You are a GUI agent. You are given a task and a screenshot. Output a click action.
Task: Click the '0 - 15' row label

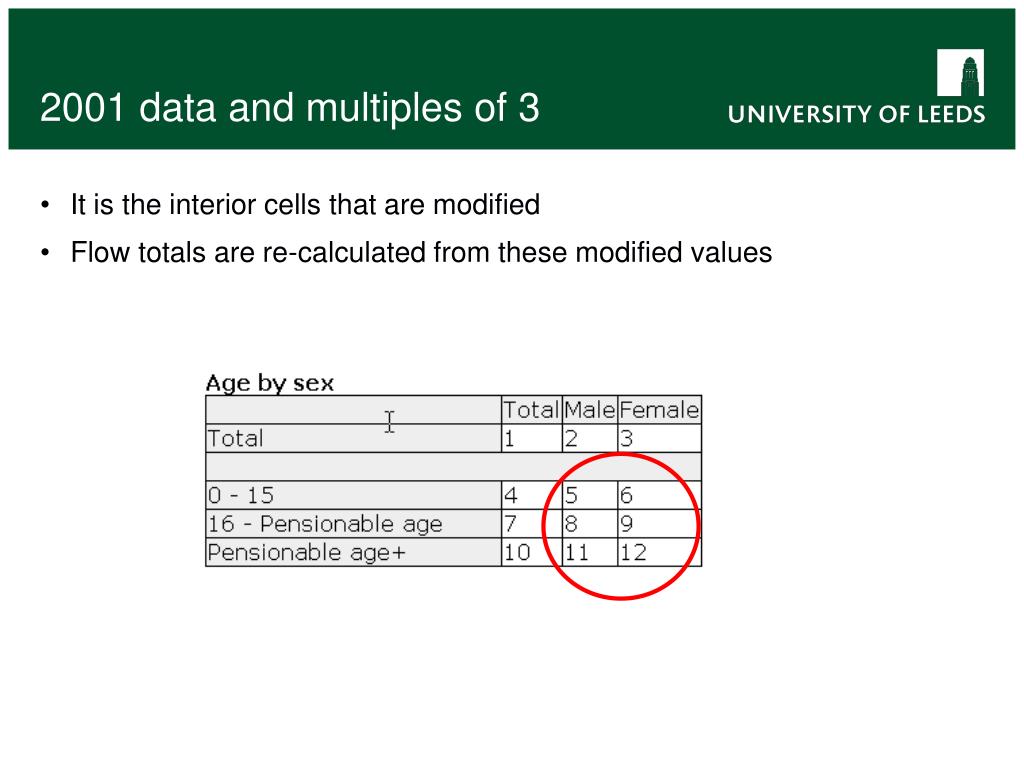click(x=353, y=496)
